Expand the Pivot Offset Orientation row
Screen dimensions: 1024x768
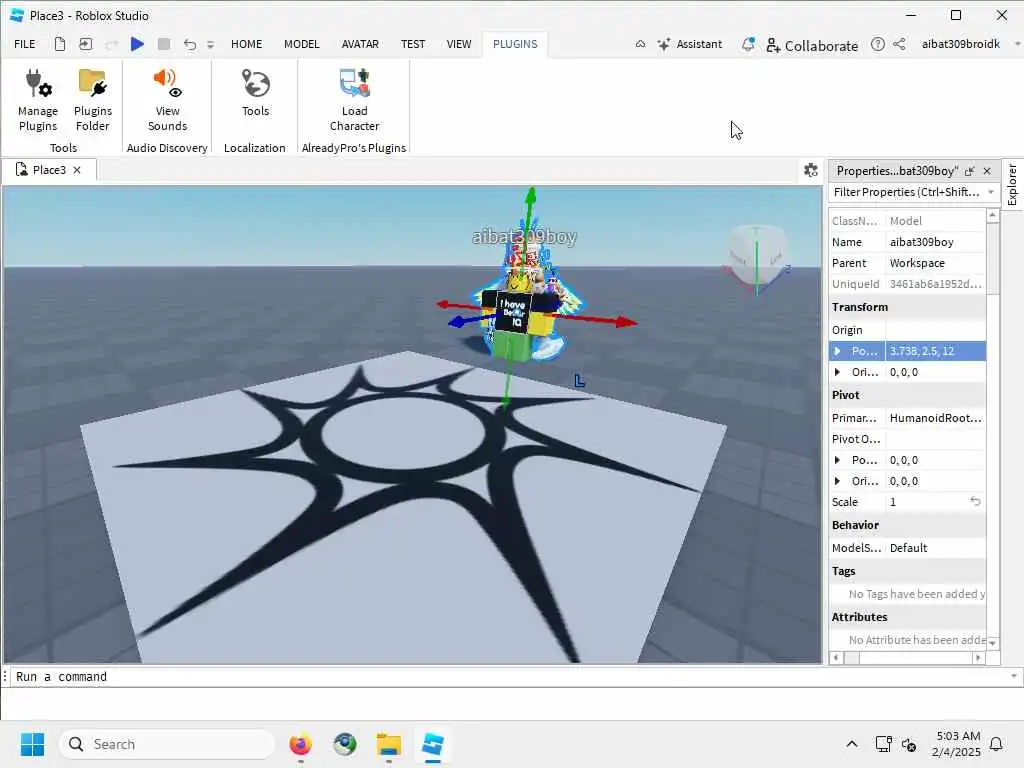[x=837, y=481]
